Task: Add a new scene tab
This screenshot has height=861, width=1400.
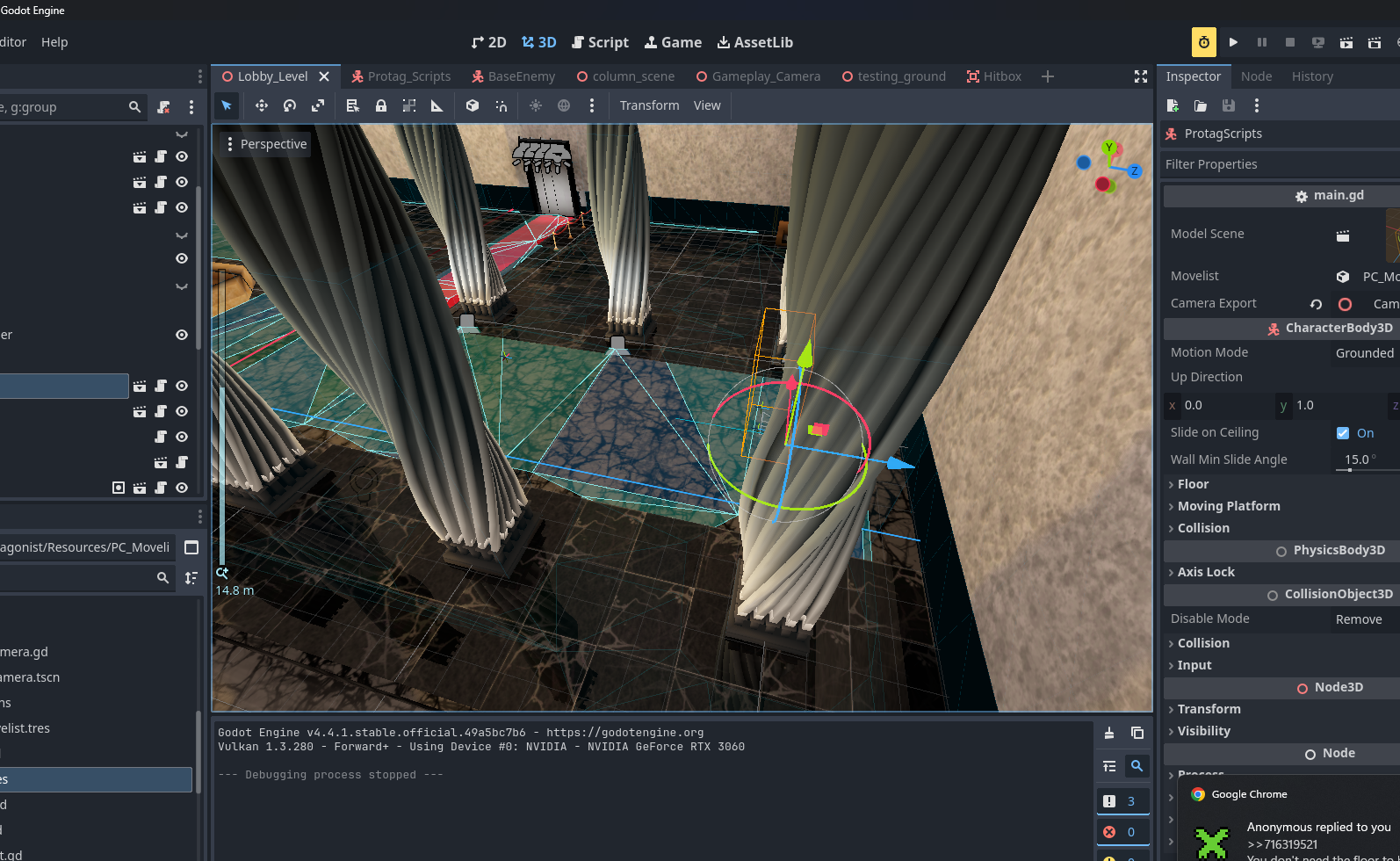Action: [1048, 76]
